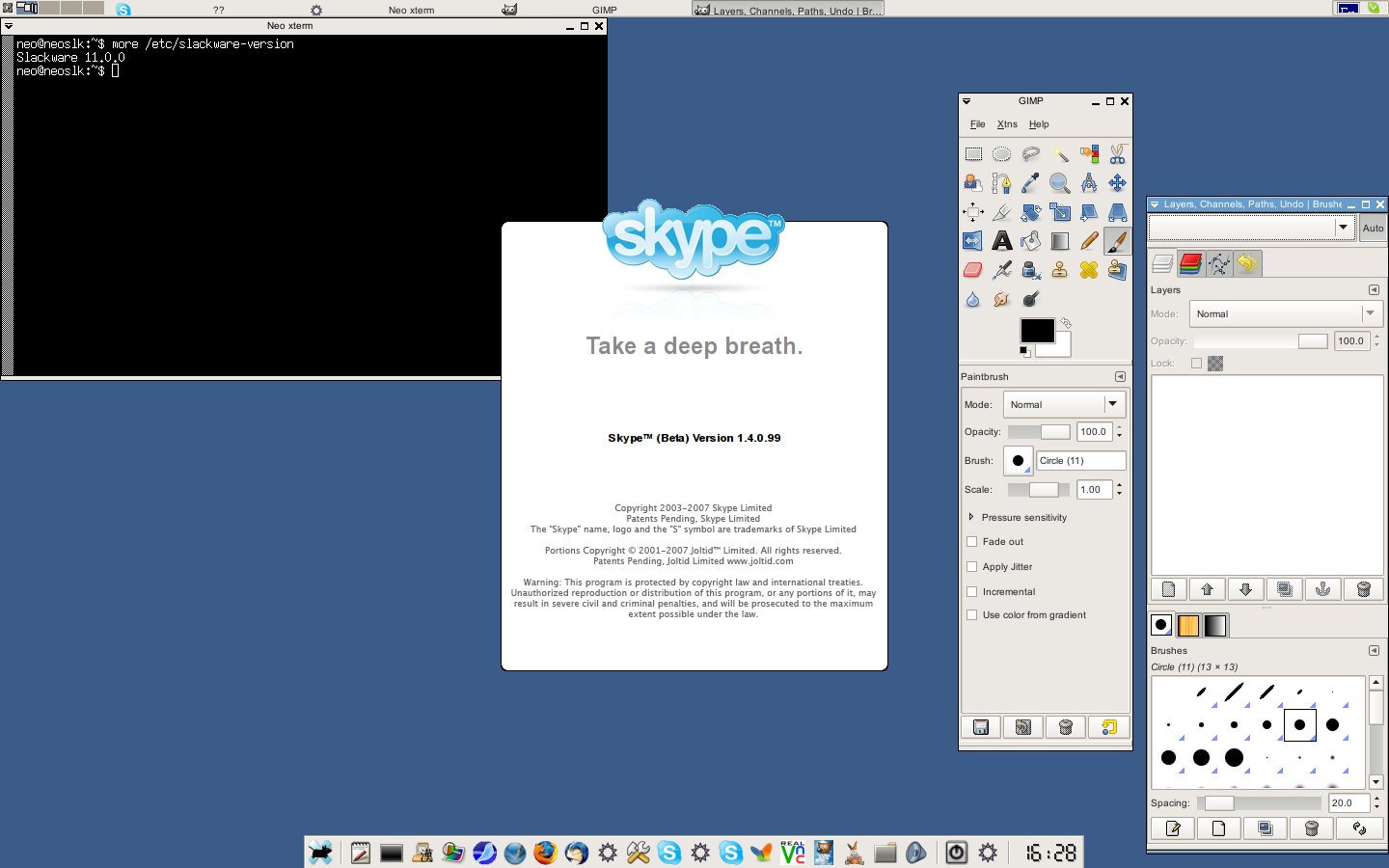The image size is (1389, 868).
Task: Save paintbrush tool options
Action: (x=981, y=727)
